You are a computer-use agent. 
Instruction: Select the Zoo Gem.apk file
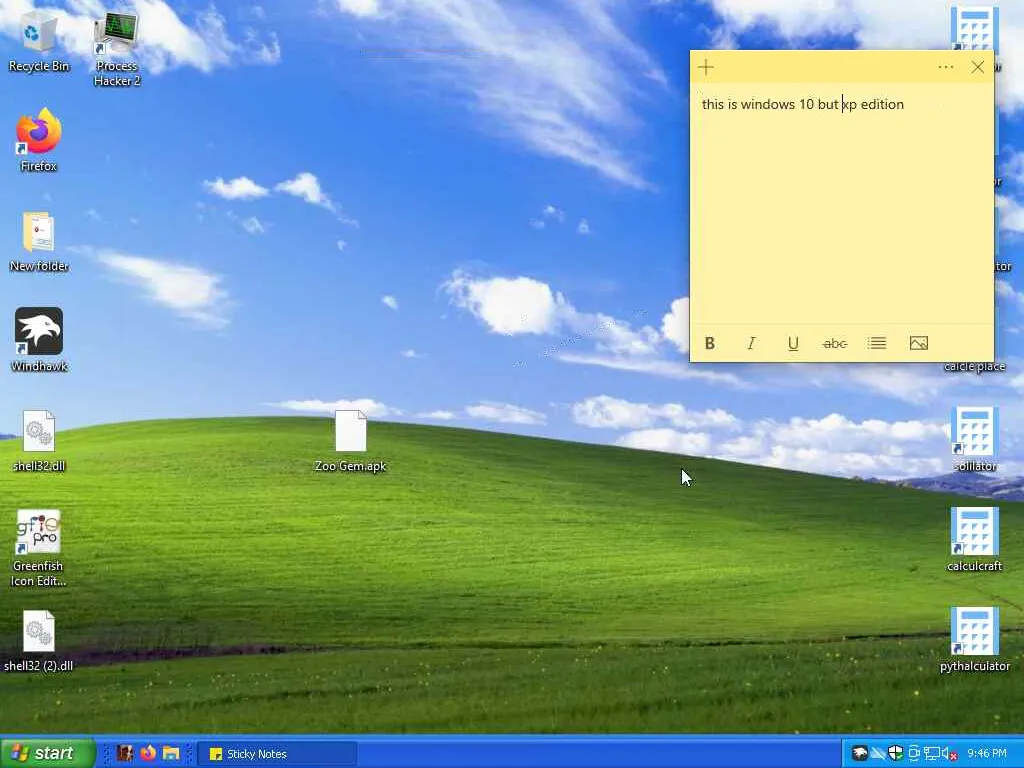point(351,441)
